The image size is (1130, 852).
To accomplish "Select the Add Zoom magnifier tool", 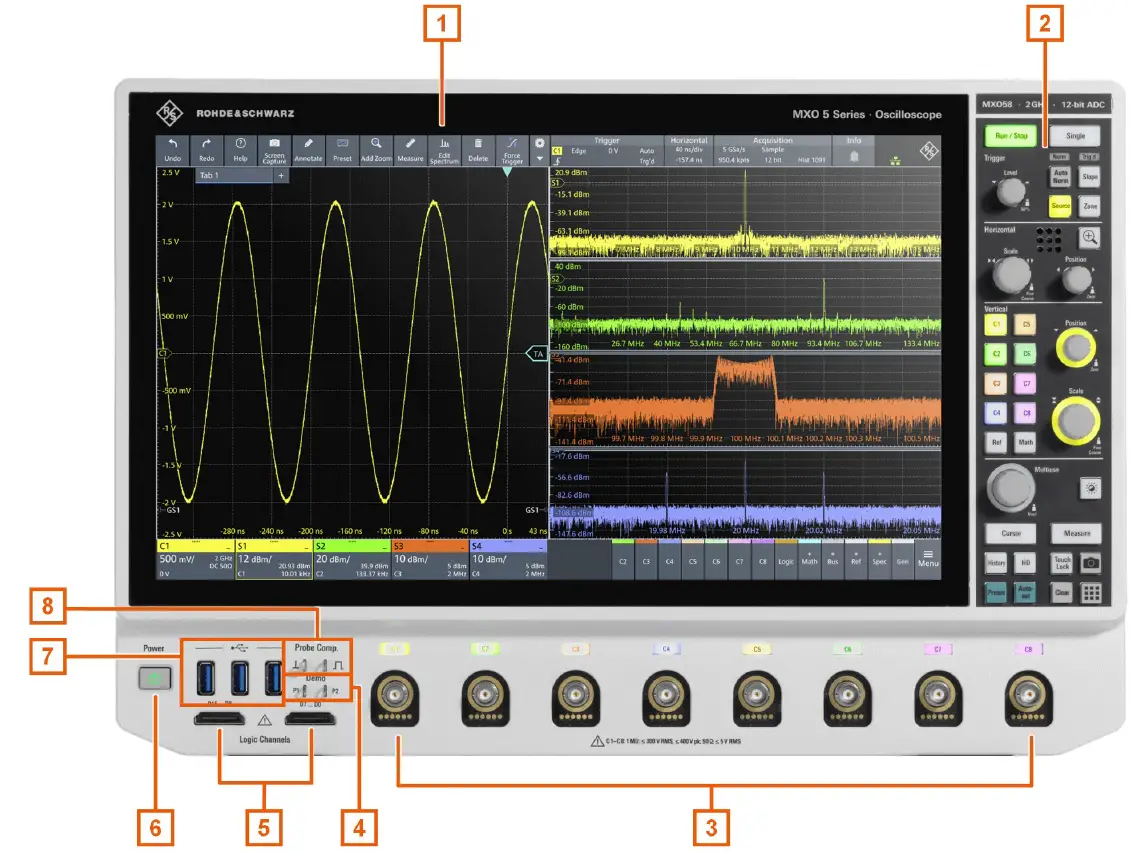I will (x=376, y=150).
